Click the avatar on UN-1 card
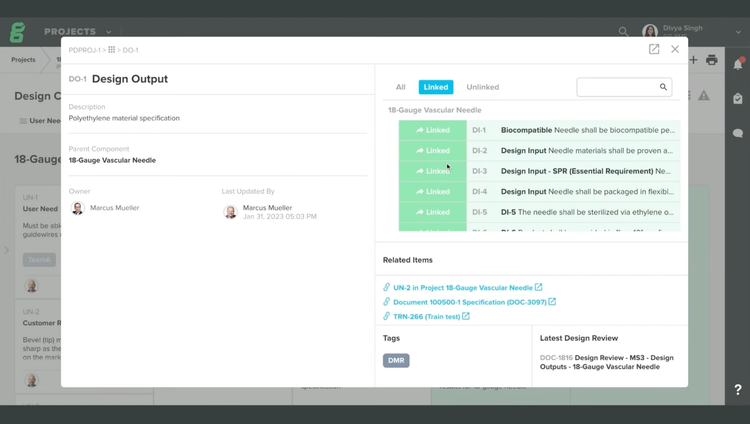This screenshot has width=750, height=424. [32, 286]
